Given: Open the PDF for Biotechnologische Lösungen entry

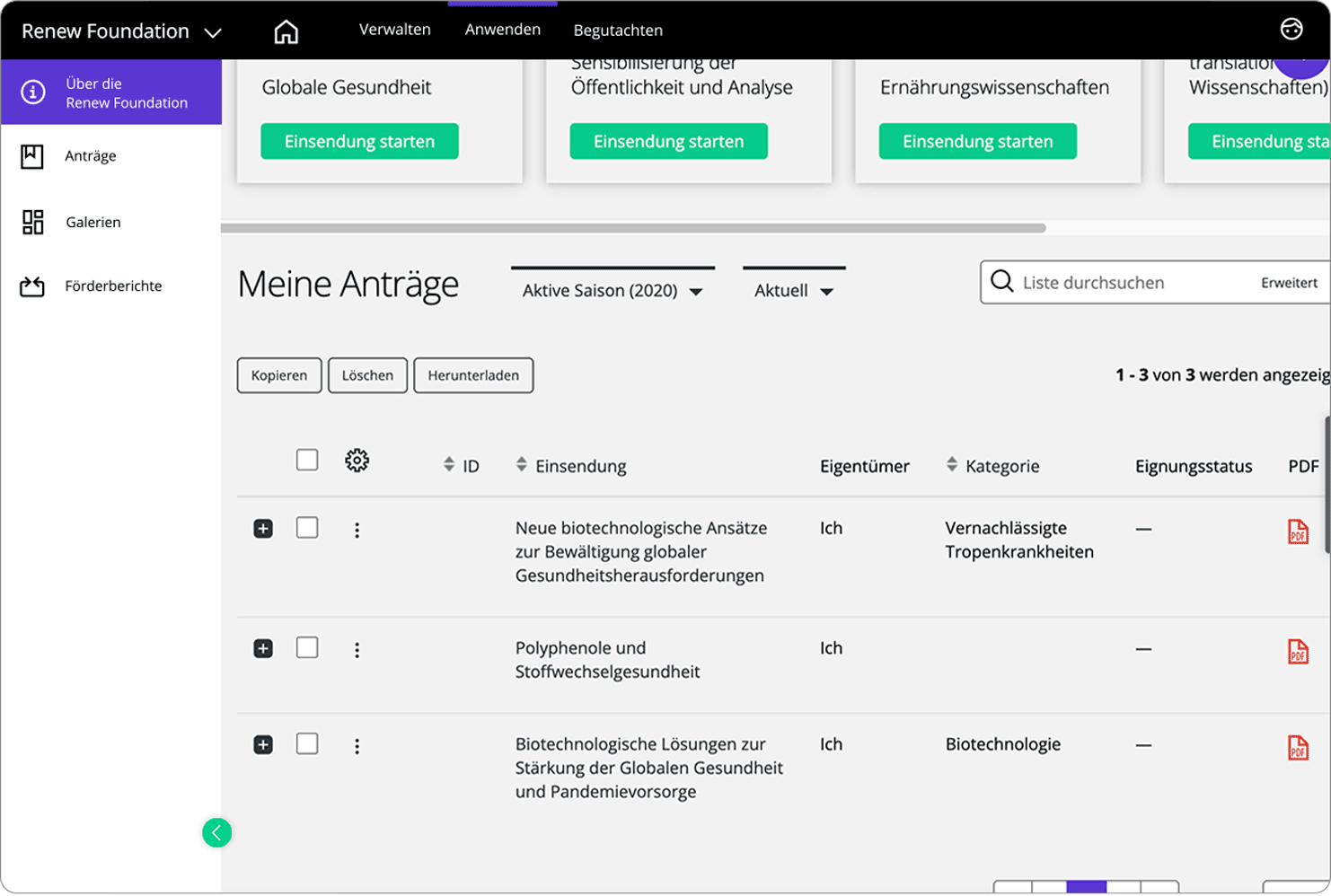Looking at the screenshot, I should (x=1298, y=747).
